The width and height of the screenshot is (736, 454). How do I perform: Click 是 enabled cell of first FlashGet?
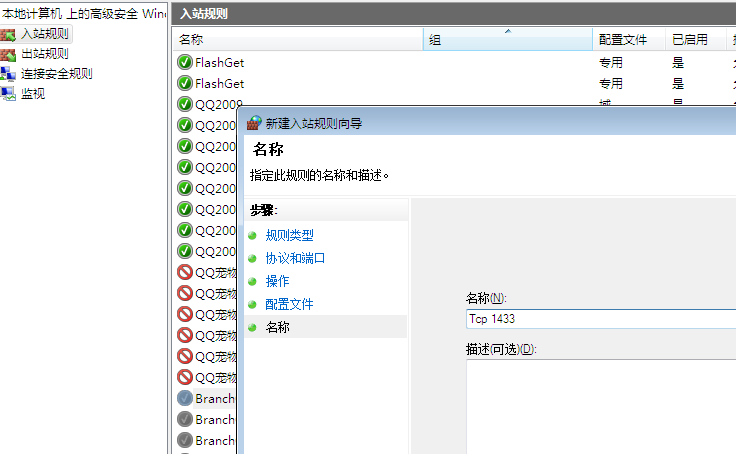tap(678, 62)
